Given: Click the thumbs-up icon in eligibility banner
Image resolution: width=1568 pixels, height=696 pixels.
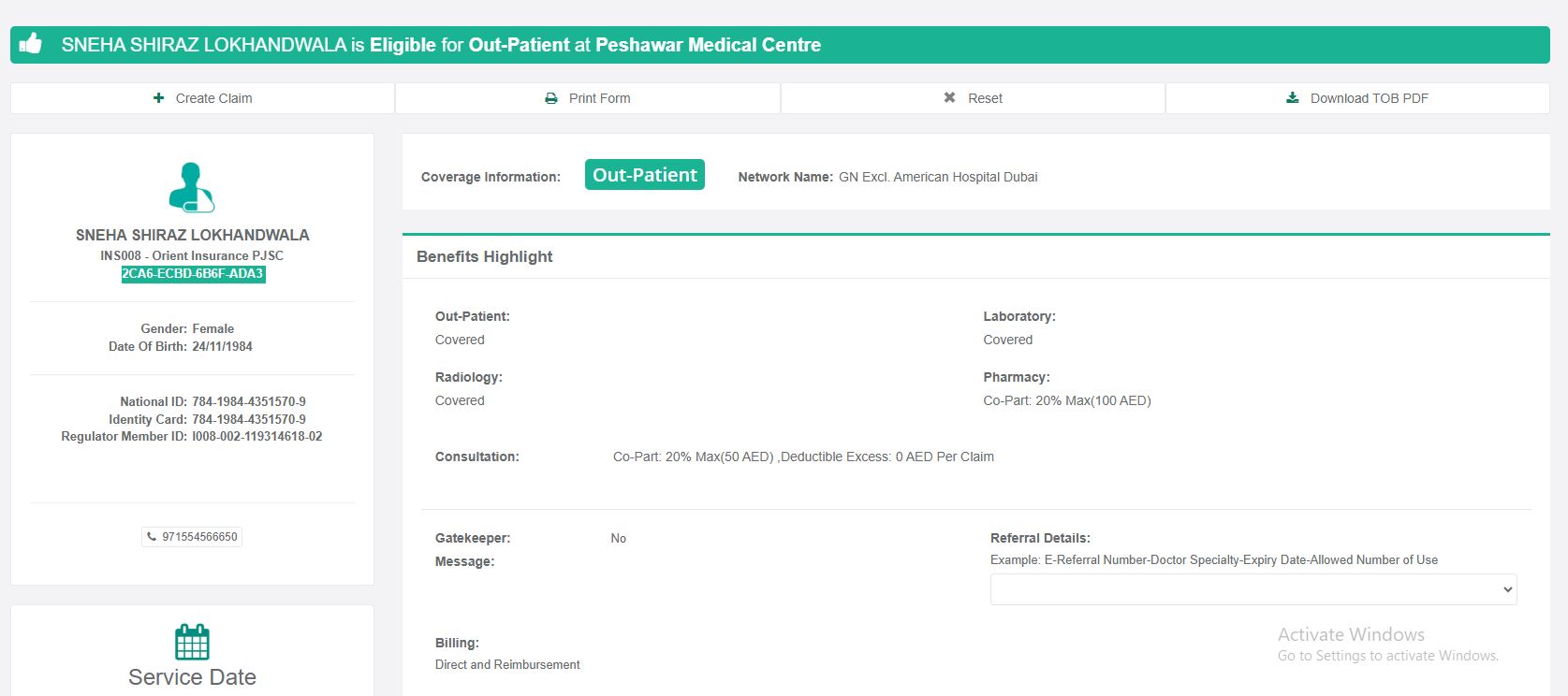Looking at the screenshot, I should point(31,44).
